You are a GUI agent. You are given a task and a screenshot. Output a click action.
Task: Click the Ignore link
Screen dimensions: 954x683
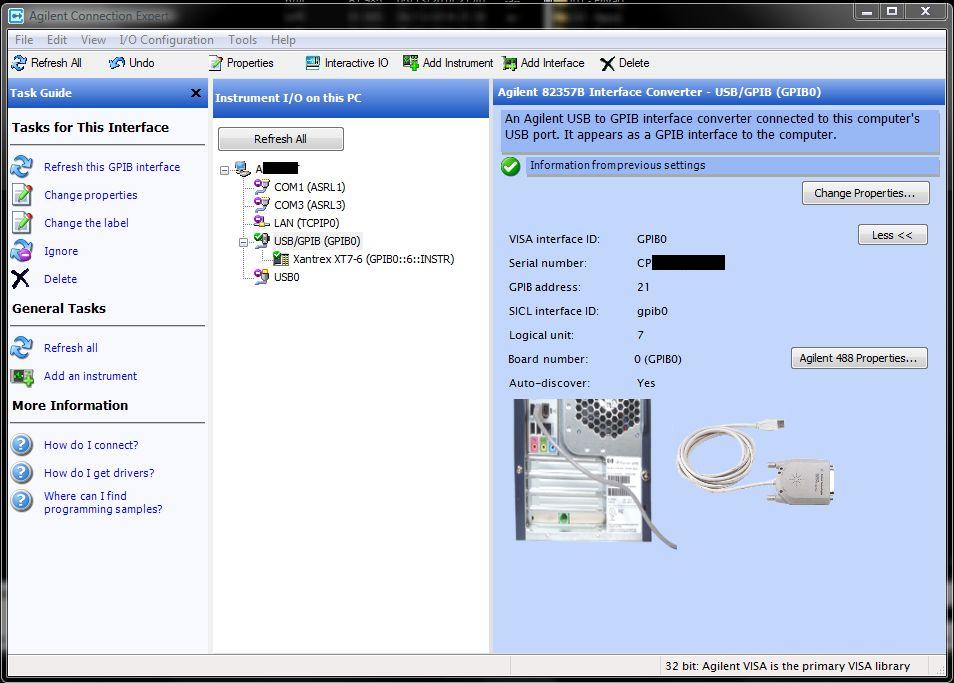(61, 251)
